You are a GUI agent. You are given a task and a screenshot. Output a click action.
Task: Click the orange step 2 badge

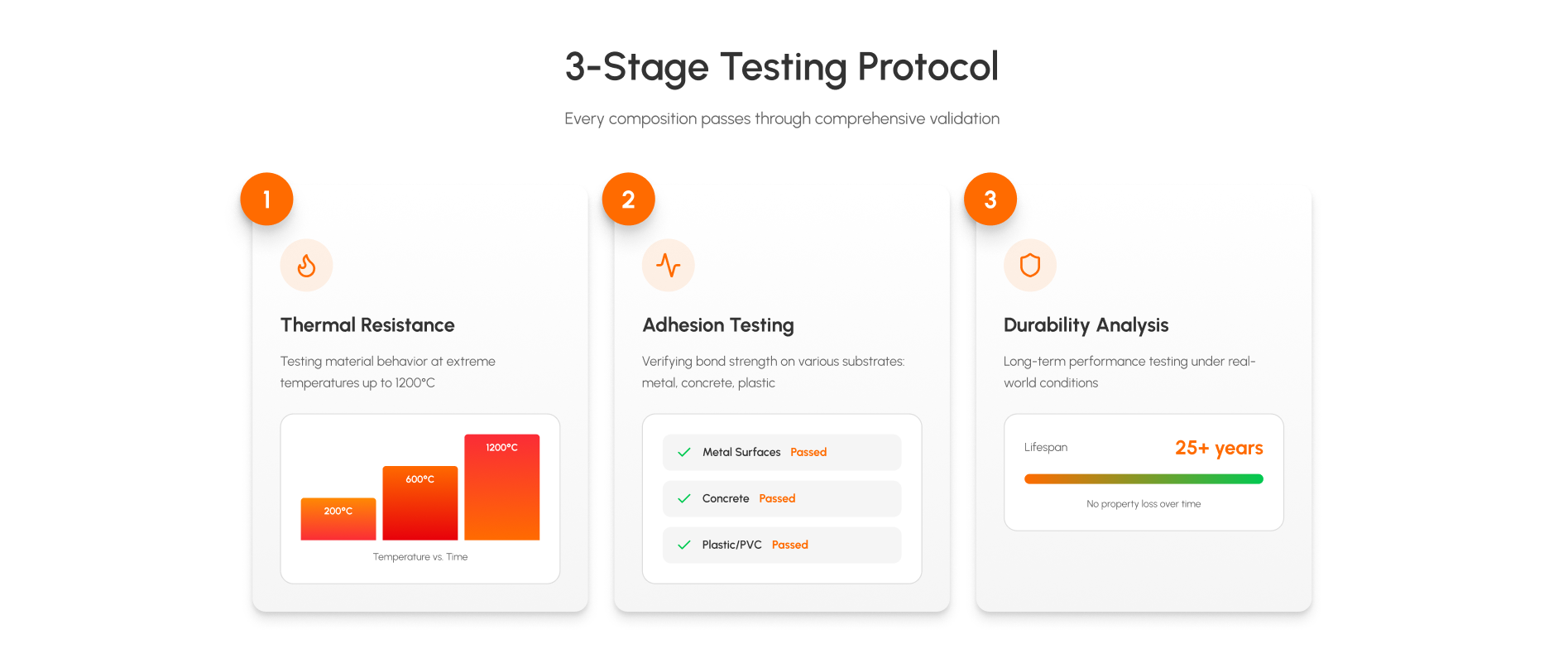[628, 199]
